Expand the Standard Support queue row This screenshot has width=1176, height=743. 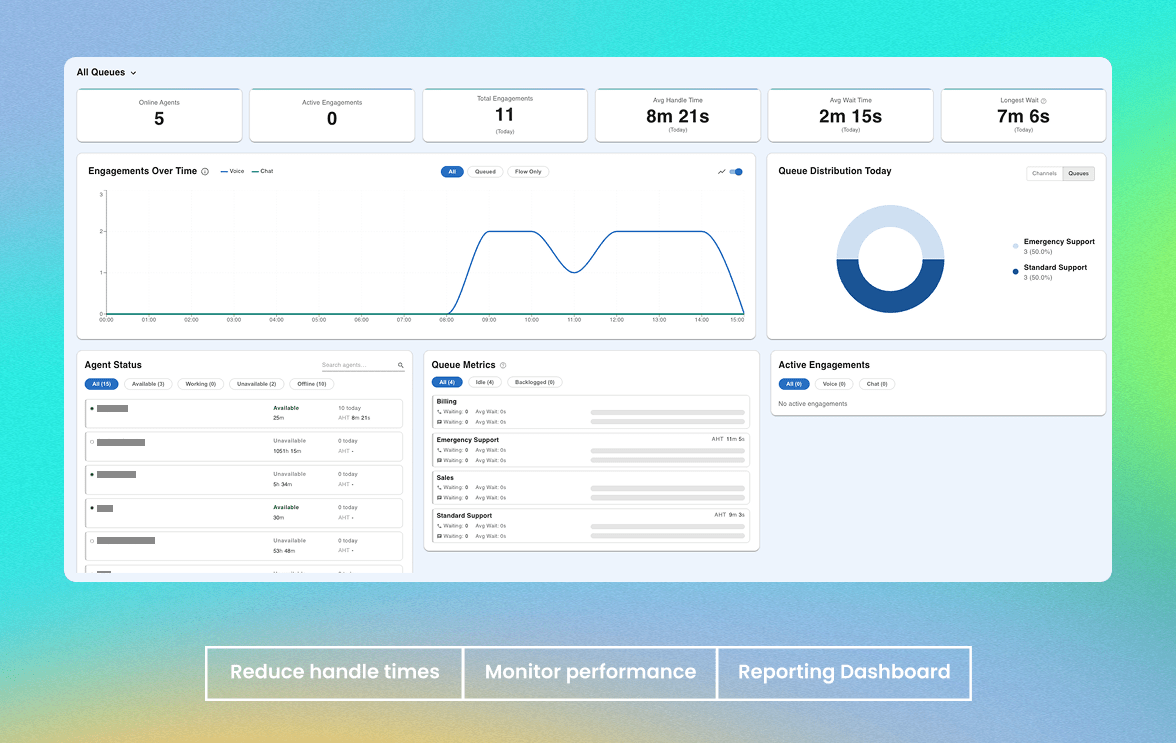pyautogui.click(x=590, y=516)
